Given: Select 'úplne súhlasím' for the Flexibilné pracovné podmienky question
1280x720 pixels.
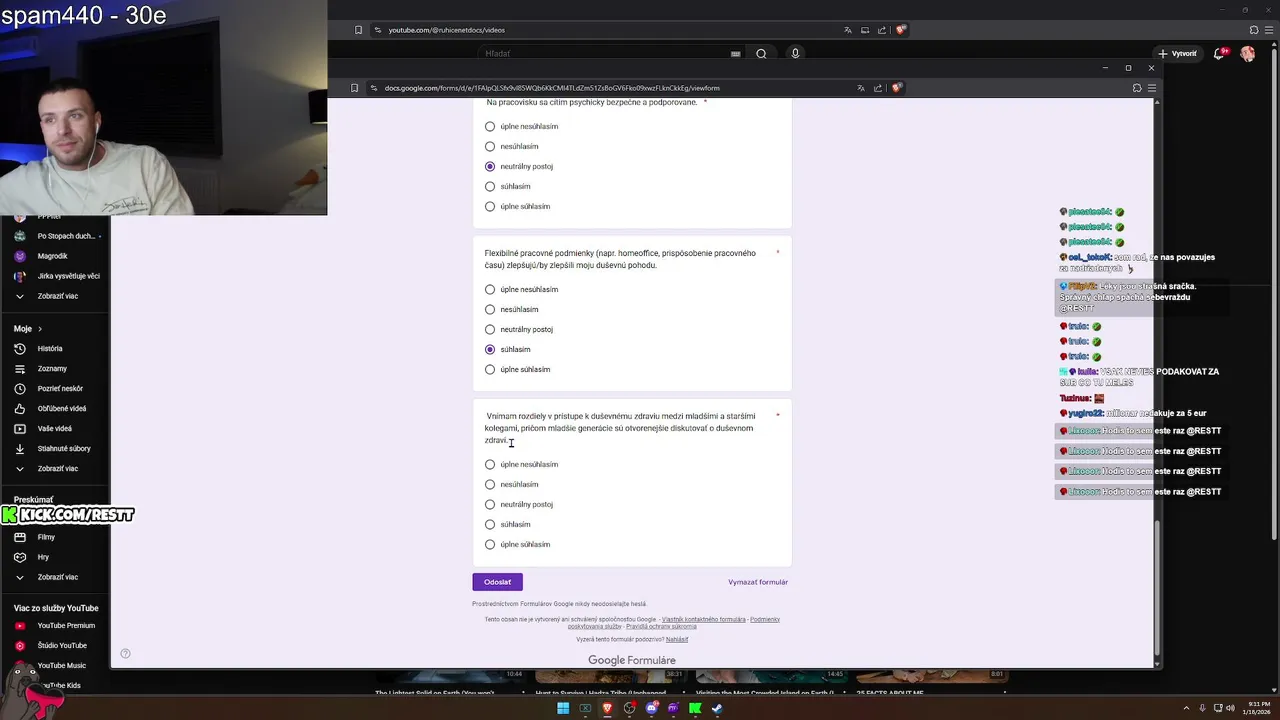Looking at the screenshot, I should pos(490,369).
